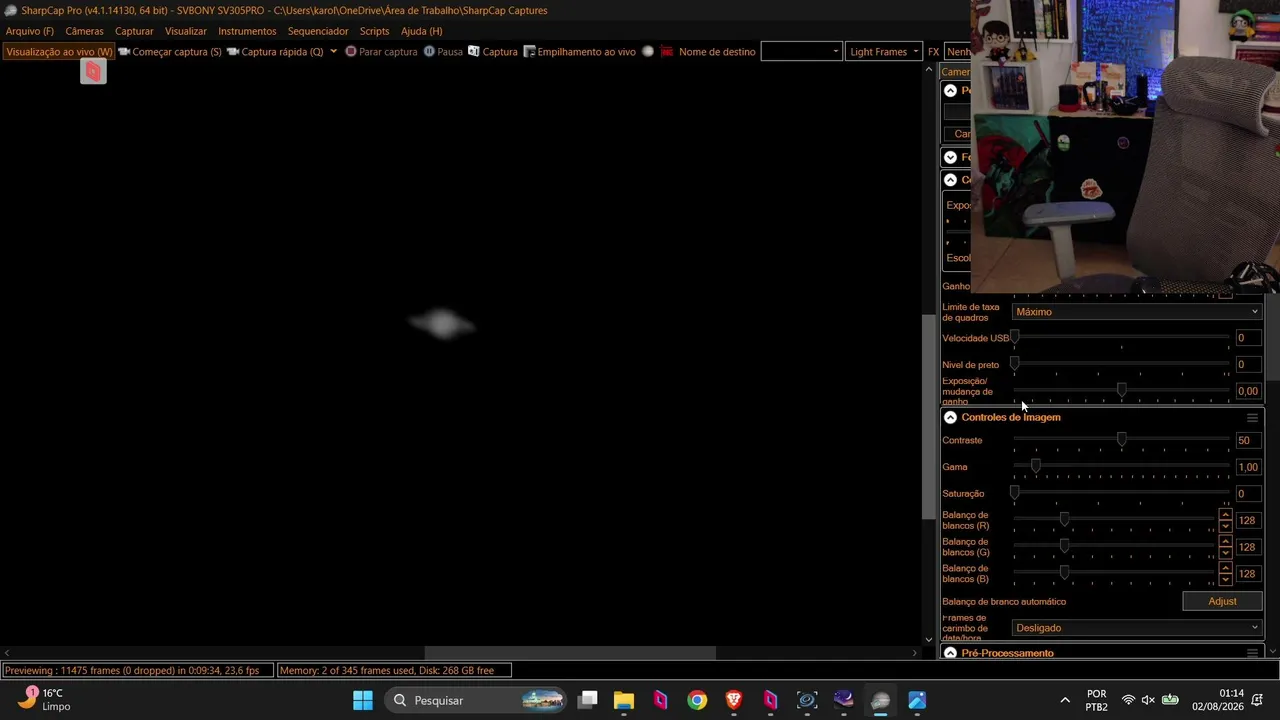The image size is (1280, 720).
Task: Open the Scripts menu
Action: tap(374, 31)
